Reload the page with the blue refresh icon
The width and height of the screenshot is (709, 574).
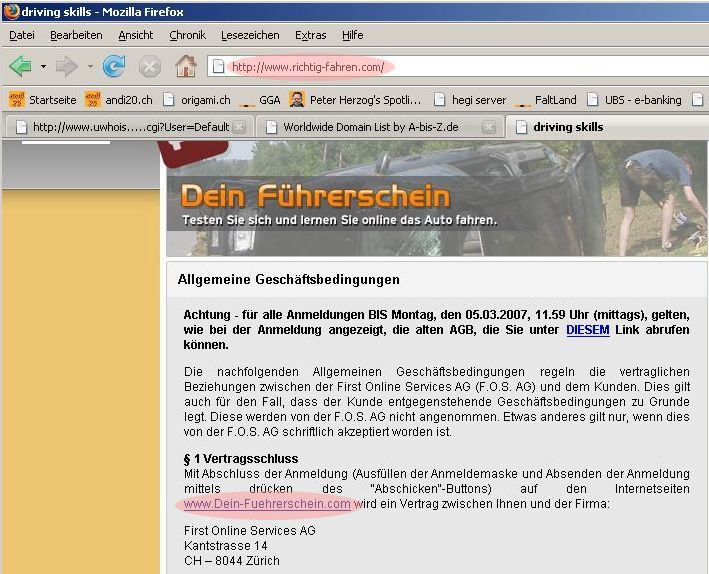114,67
